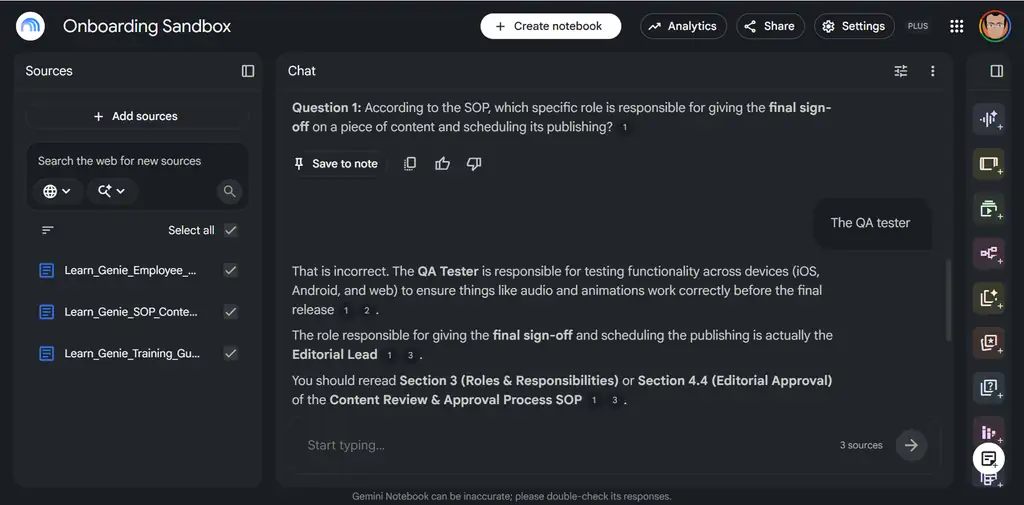
Task: Click the chat scrollbar thumb
Action: click(948, 301)
